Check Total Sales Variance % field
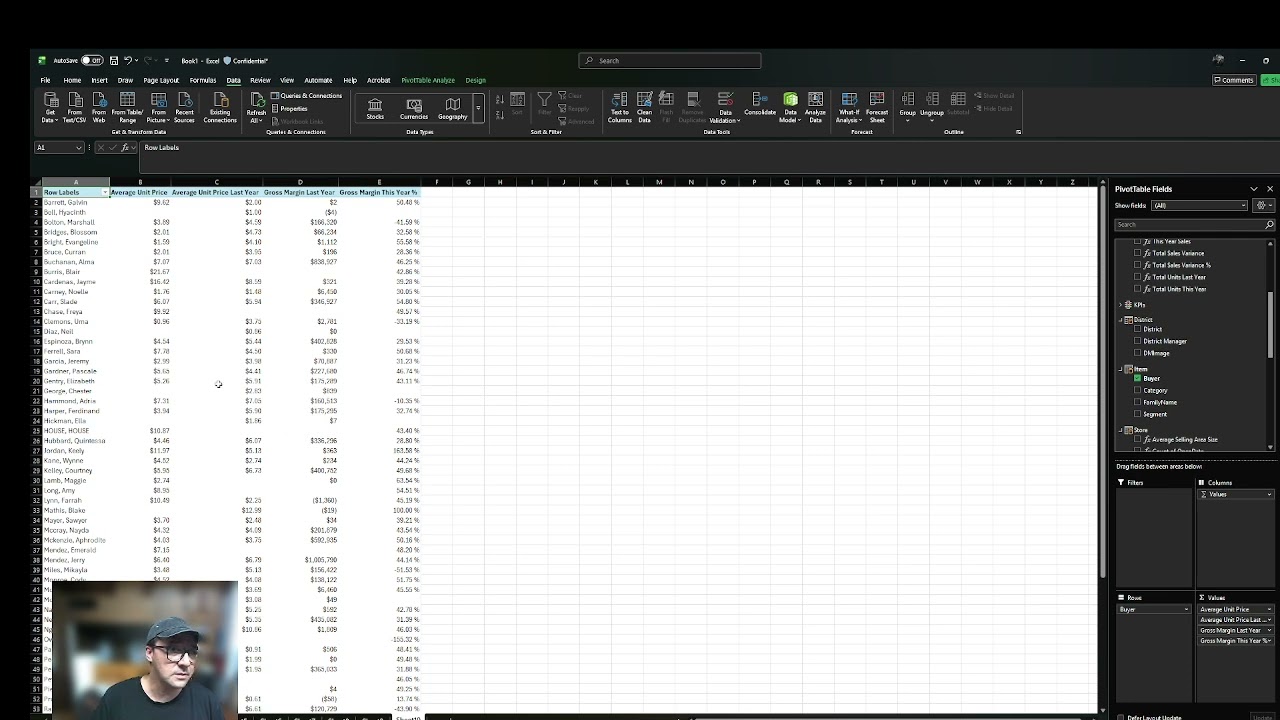Screen dimensions: 1280x720 [1138, 265]
